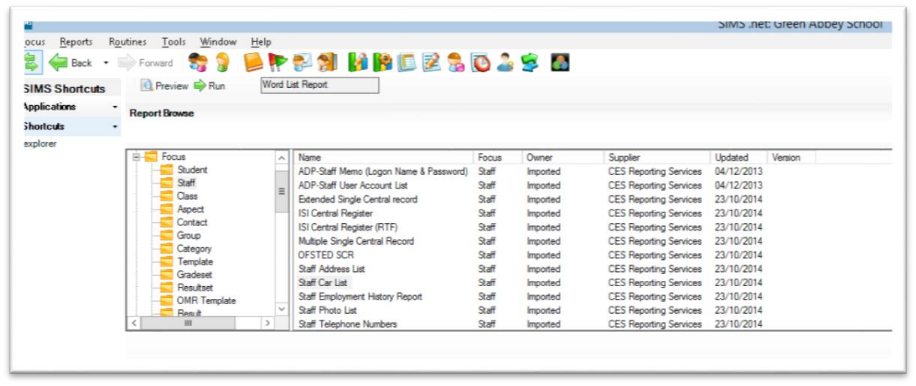Select ISI Central Register (RTF) report
916x386 pixels.
pyautogui.click(x=348, y=227)
